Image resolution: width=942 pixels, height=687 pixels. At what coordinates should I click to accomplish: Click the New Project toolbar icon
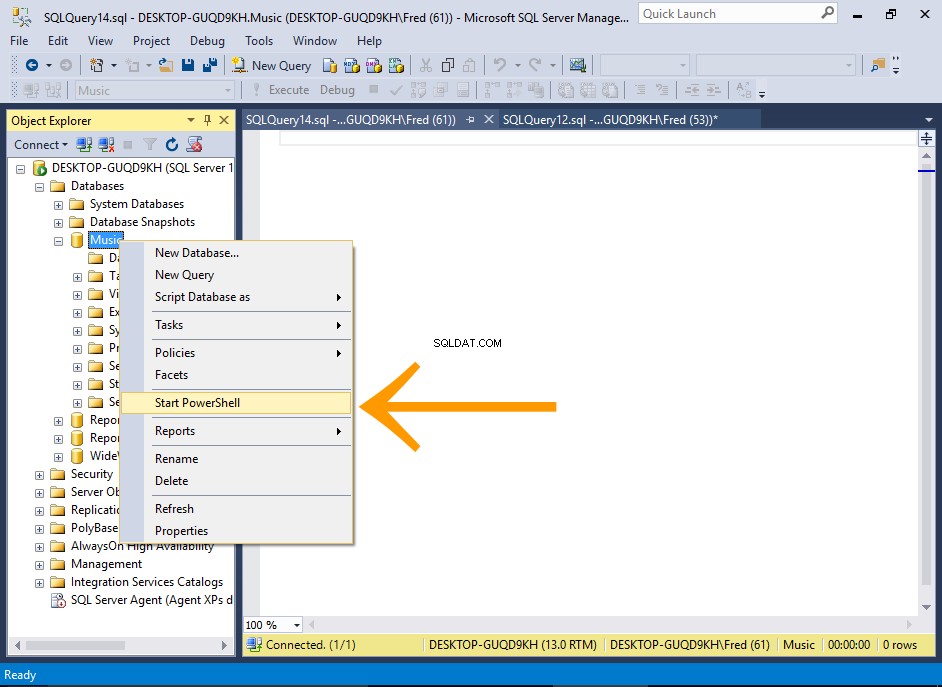click(96, 65)
